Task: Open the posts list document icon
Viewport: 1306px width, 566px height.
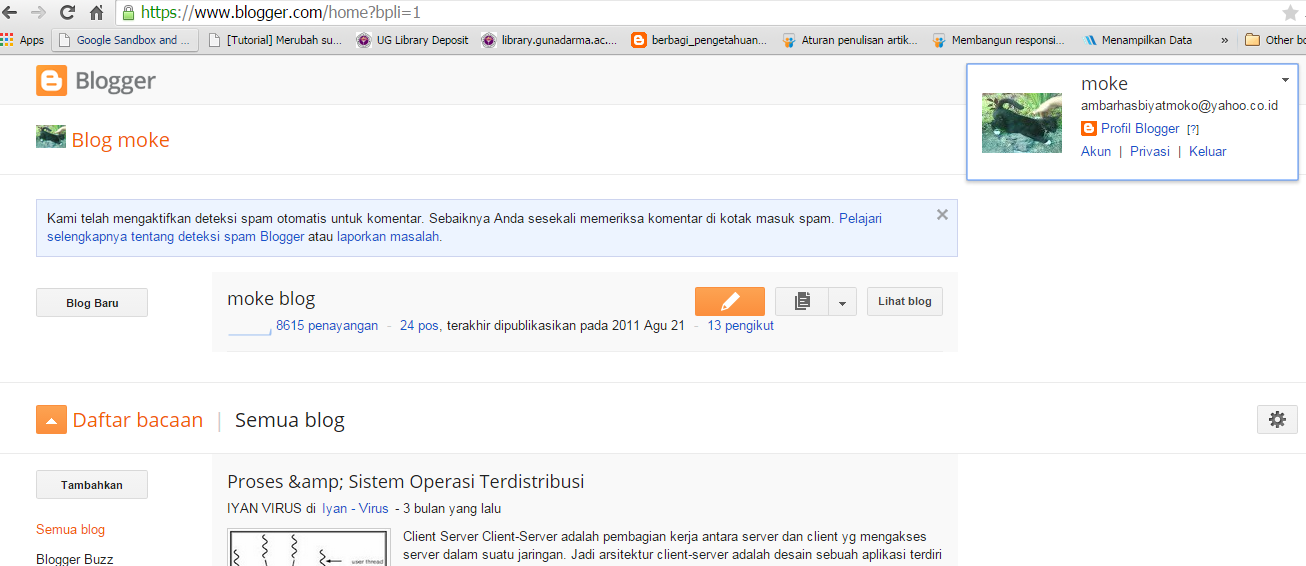Action: coord(802,301)
